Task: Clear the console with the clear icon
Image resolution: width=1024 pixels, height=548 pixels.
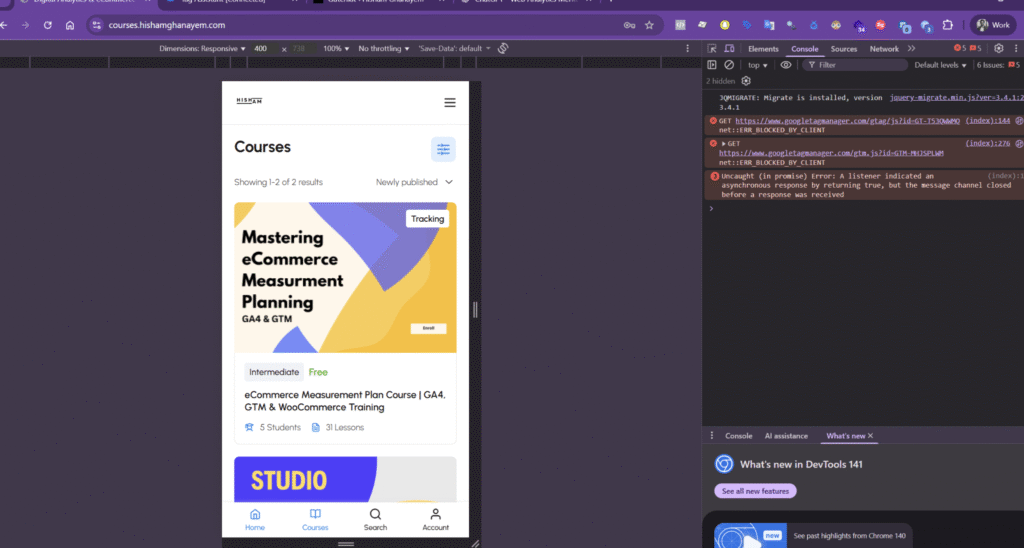Action: (x=729, y=65)
